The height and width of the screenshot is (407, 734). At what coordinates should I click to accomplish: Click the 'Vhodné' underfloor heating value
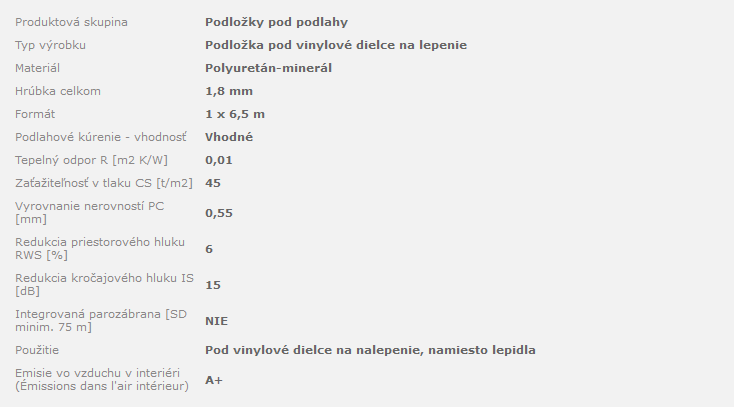click(229, 137)
